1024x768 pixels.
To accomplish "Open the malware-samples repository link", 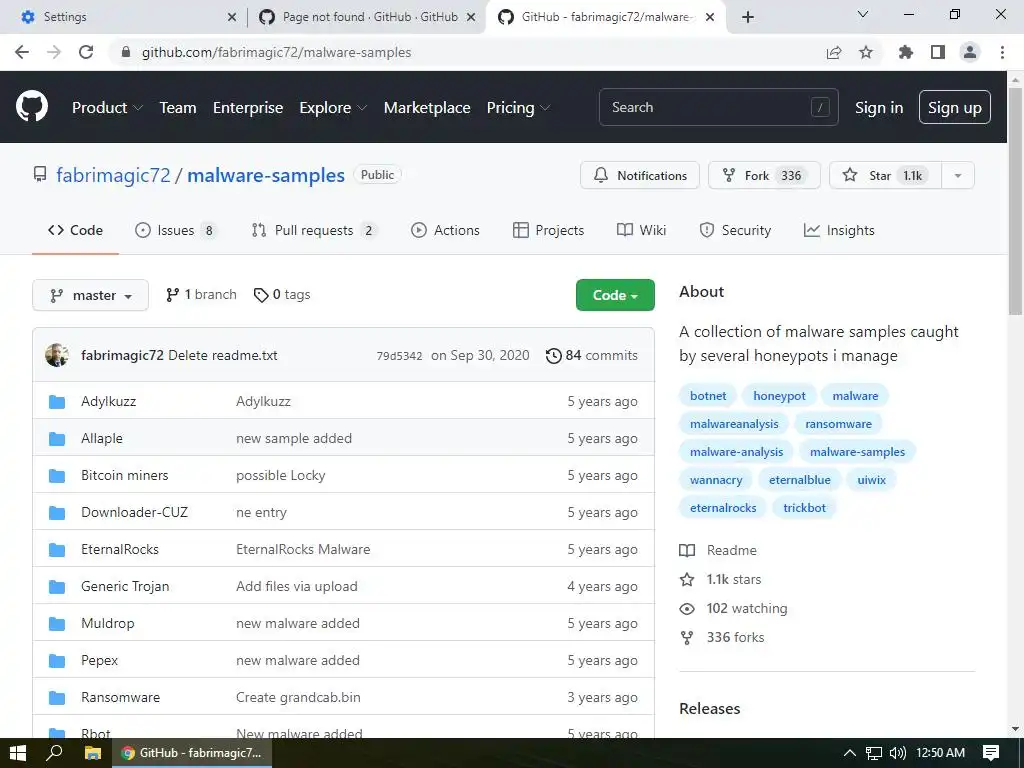I will (x=266, y=175).
